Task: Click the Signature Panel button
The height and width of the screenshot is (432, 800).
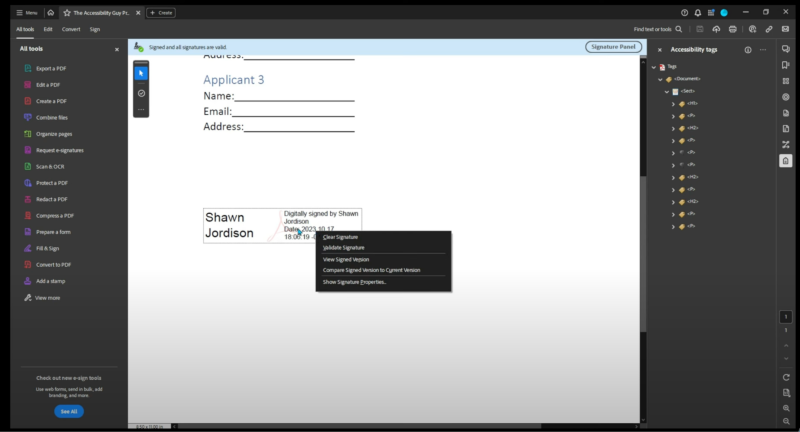Action: tap(614, 47)
